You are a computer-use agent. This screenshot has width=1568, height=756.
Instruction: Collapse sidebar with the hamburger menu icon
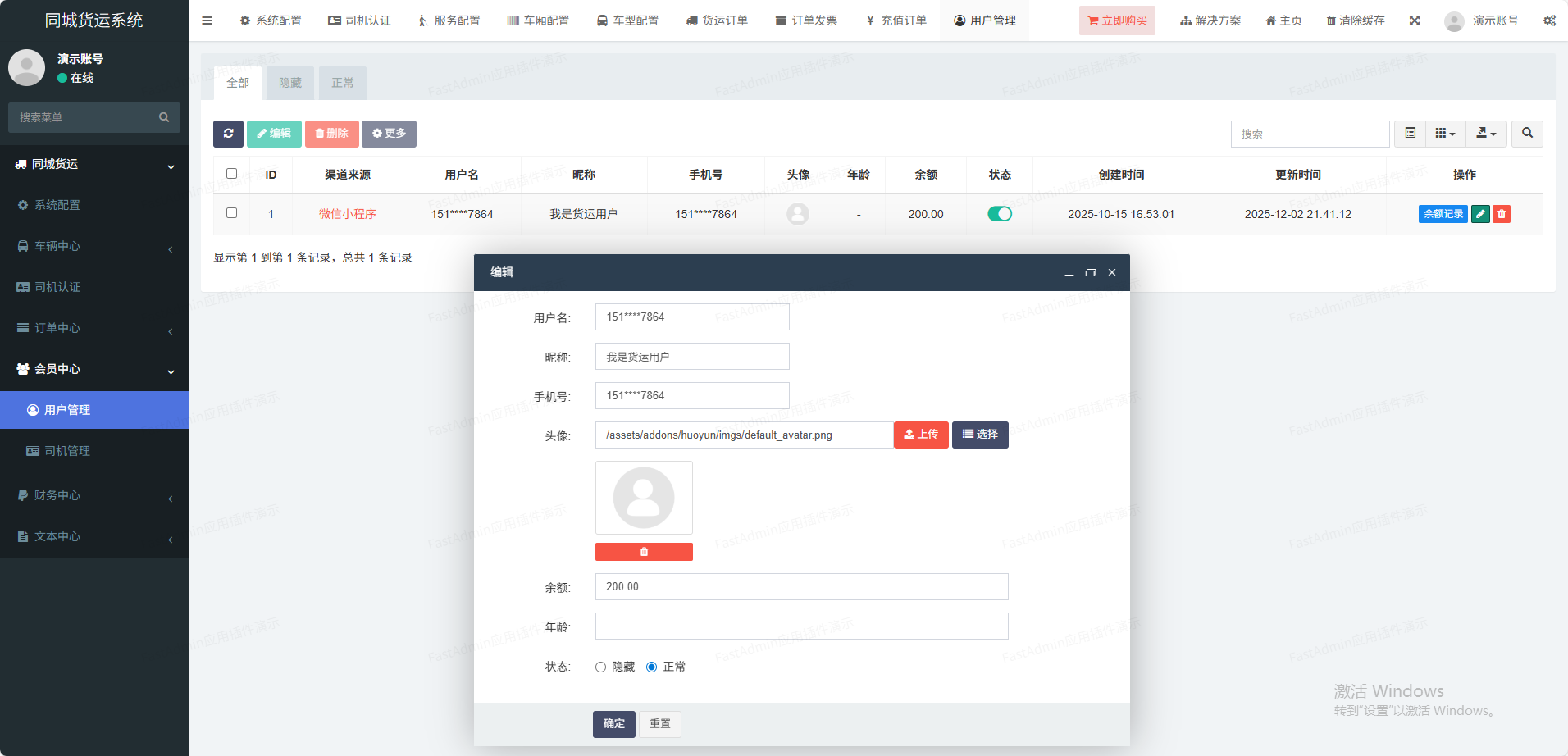click(207, 20)
